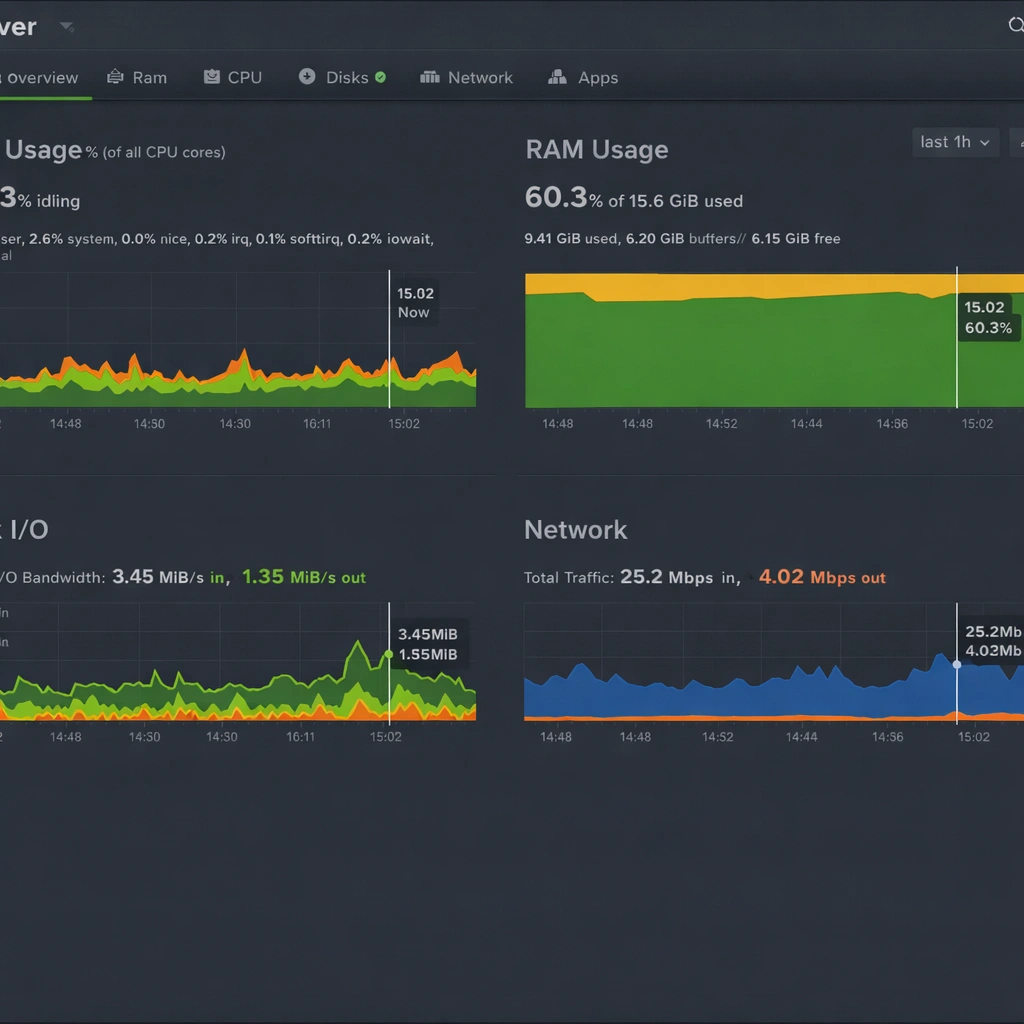
Task: Click the CPU tab icon
Action: 212,77
